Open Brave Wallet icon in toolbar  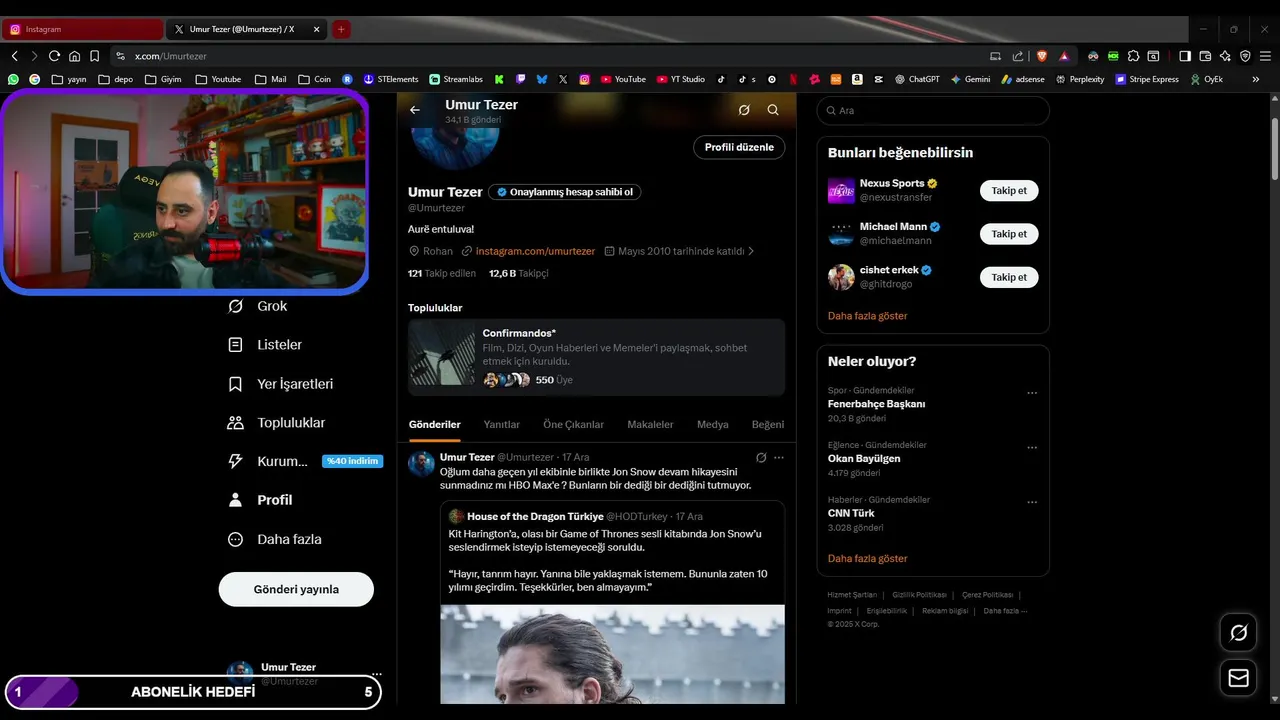1205,56
